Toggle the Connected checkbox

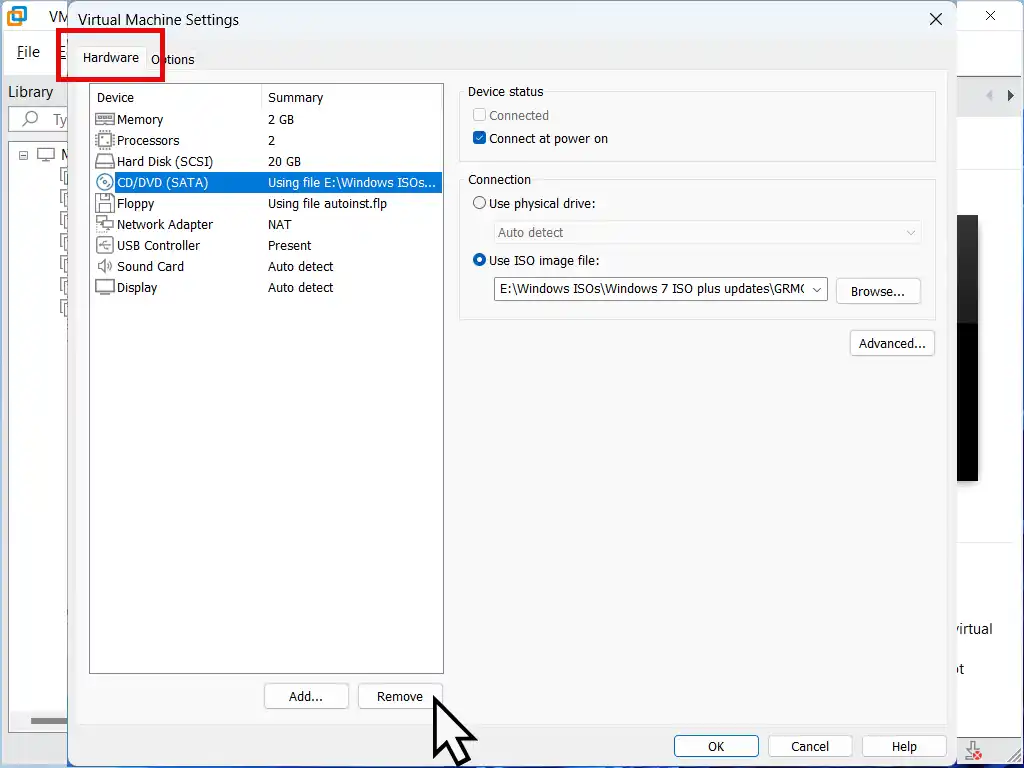tap(479, 116)
